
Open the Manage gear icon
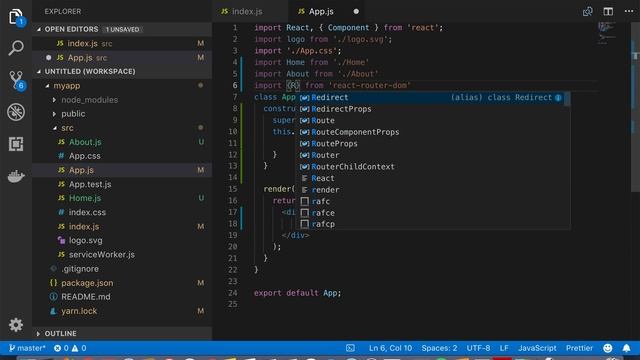16,325
